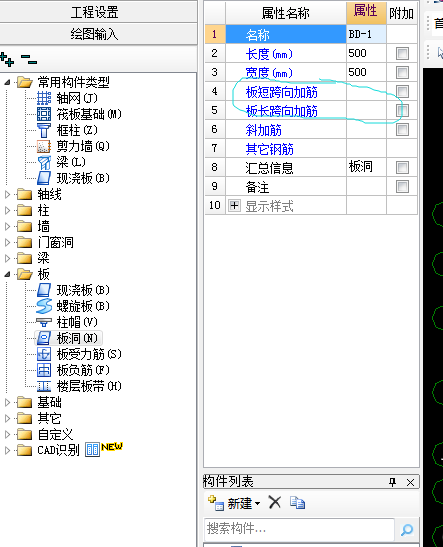Expand the CAD识别 tree node
Viewport: 443px width, 547px height.
(x=7, y=450)
